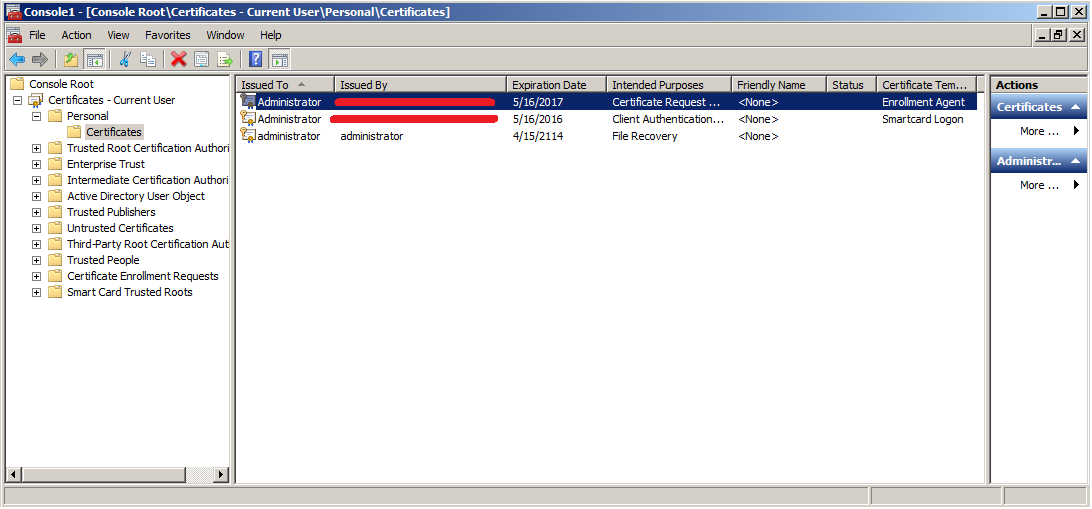1092x509 pixels.
Task: Open Help via question mark icon
Action: click(256, 59)
